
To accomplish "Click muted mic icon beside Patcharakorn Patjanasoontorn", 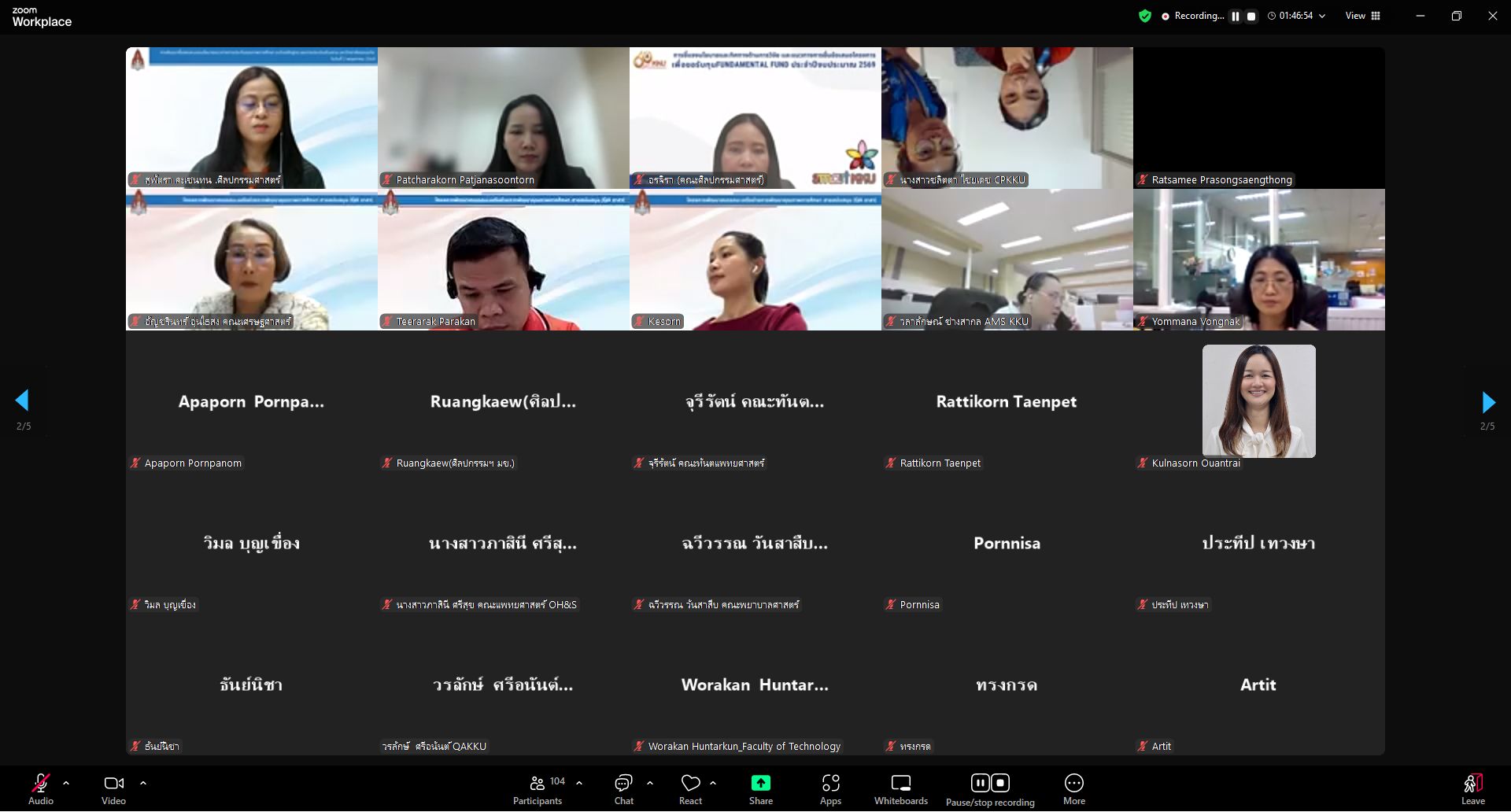I will pyautogui.click(x=387, y=179).
